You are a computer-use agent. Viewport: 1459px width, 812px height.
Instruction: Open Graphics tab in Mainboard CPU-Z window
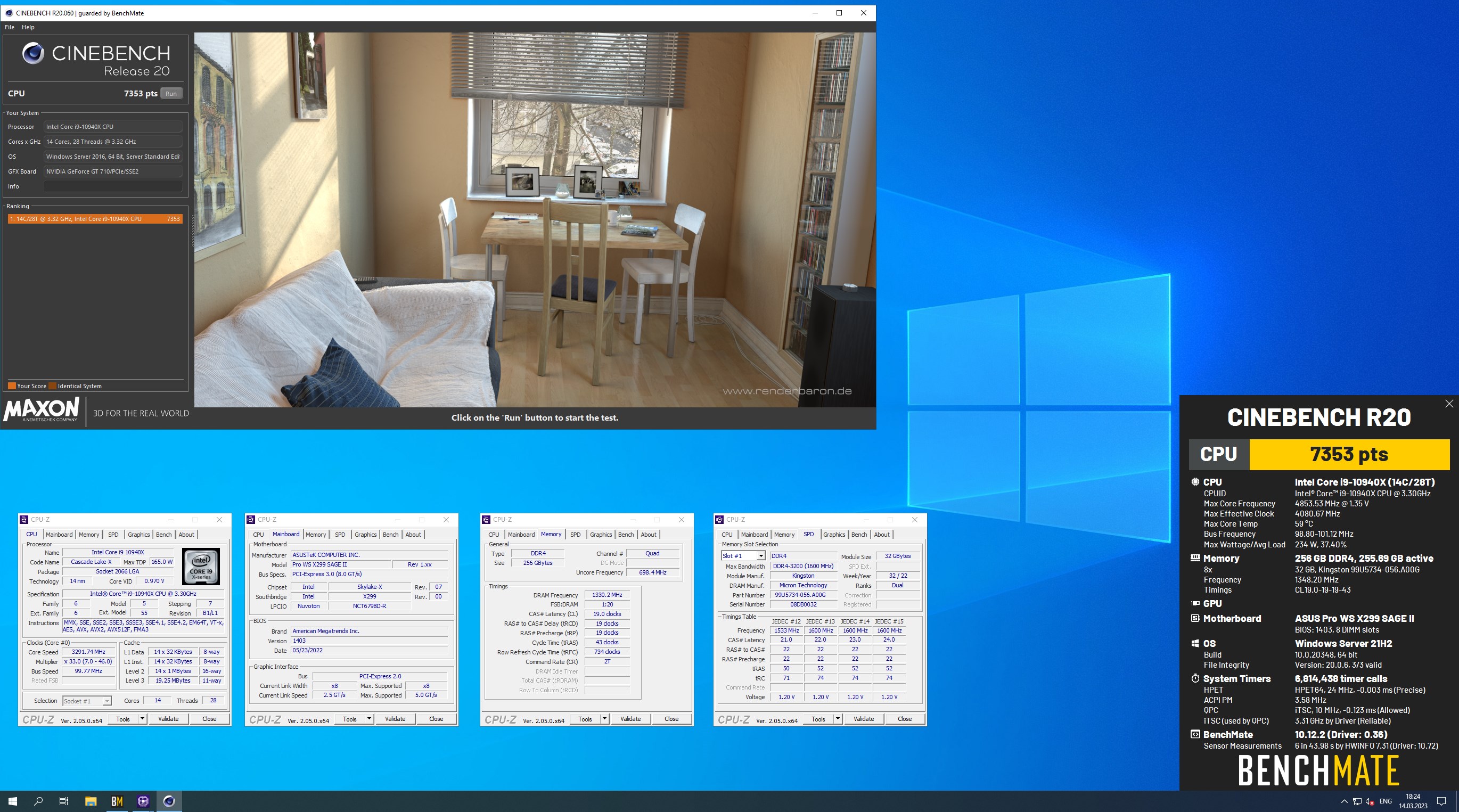point(365,535)
